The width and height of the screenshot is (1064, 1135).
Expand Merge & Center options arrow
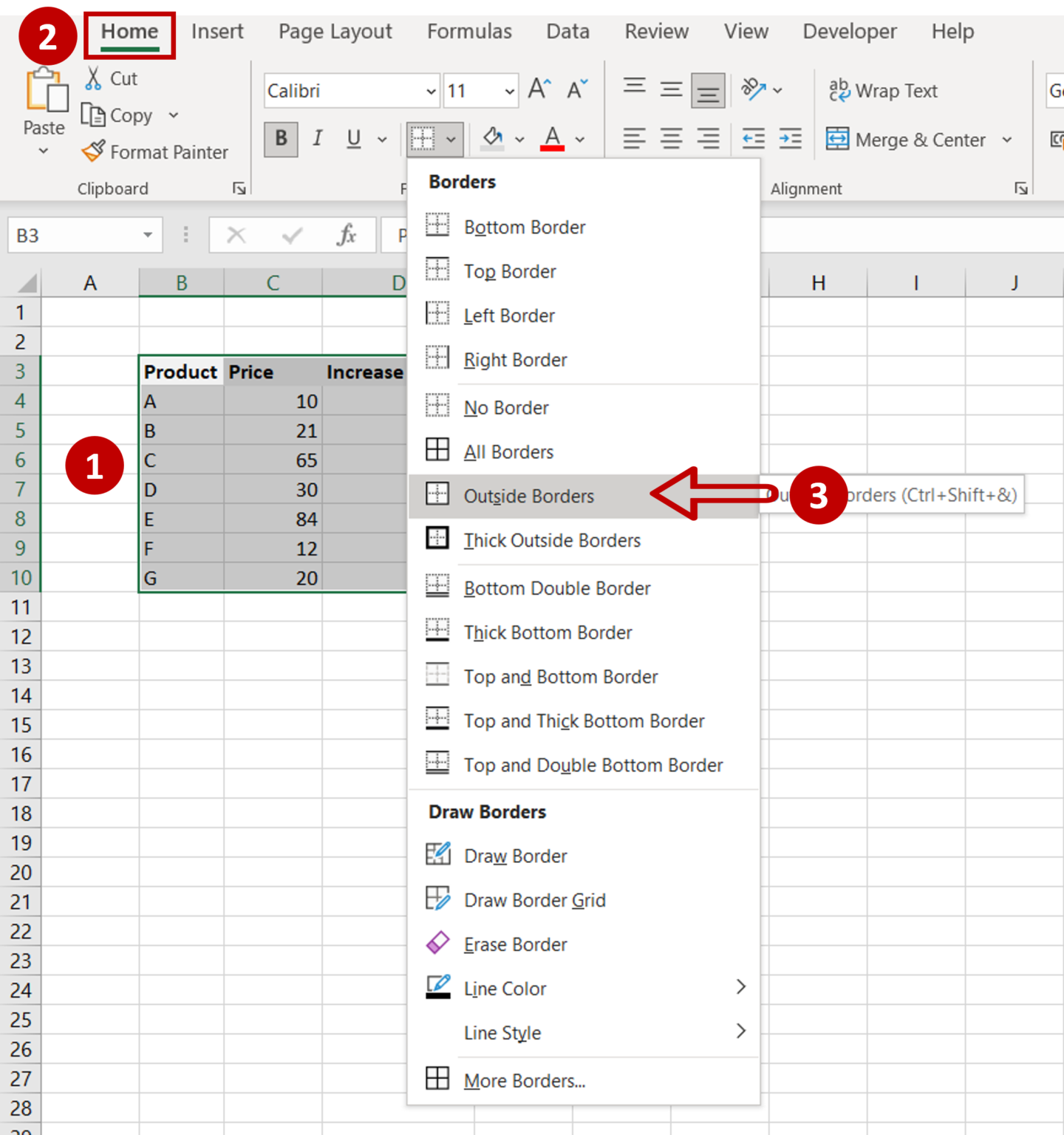(x=1007, y=139)
